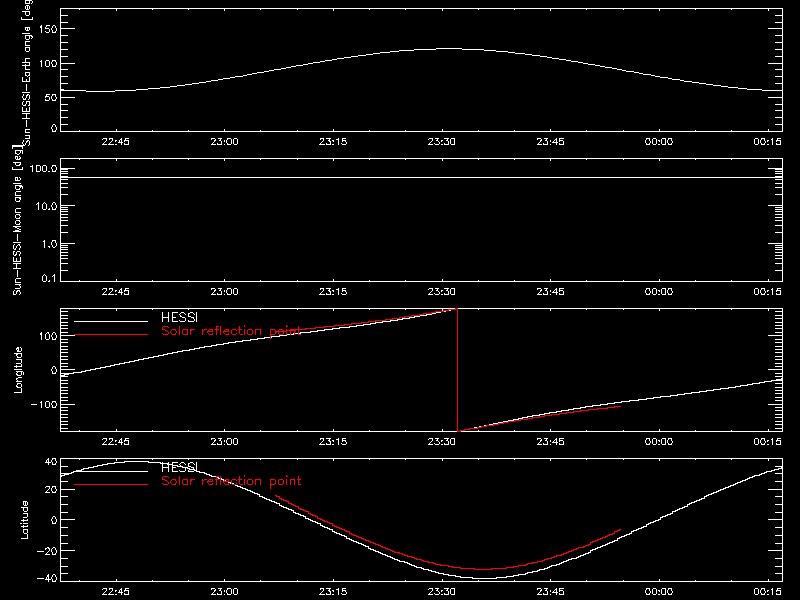Click red legend line in Latitude plot

click(x=111, y=484)
